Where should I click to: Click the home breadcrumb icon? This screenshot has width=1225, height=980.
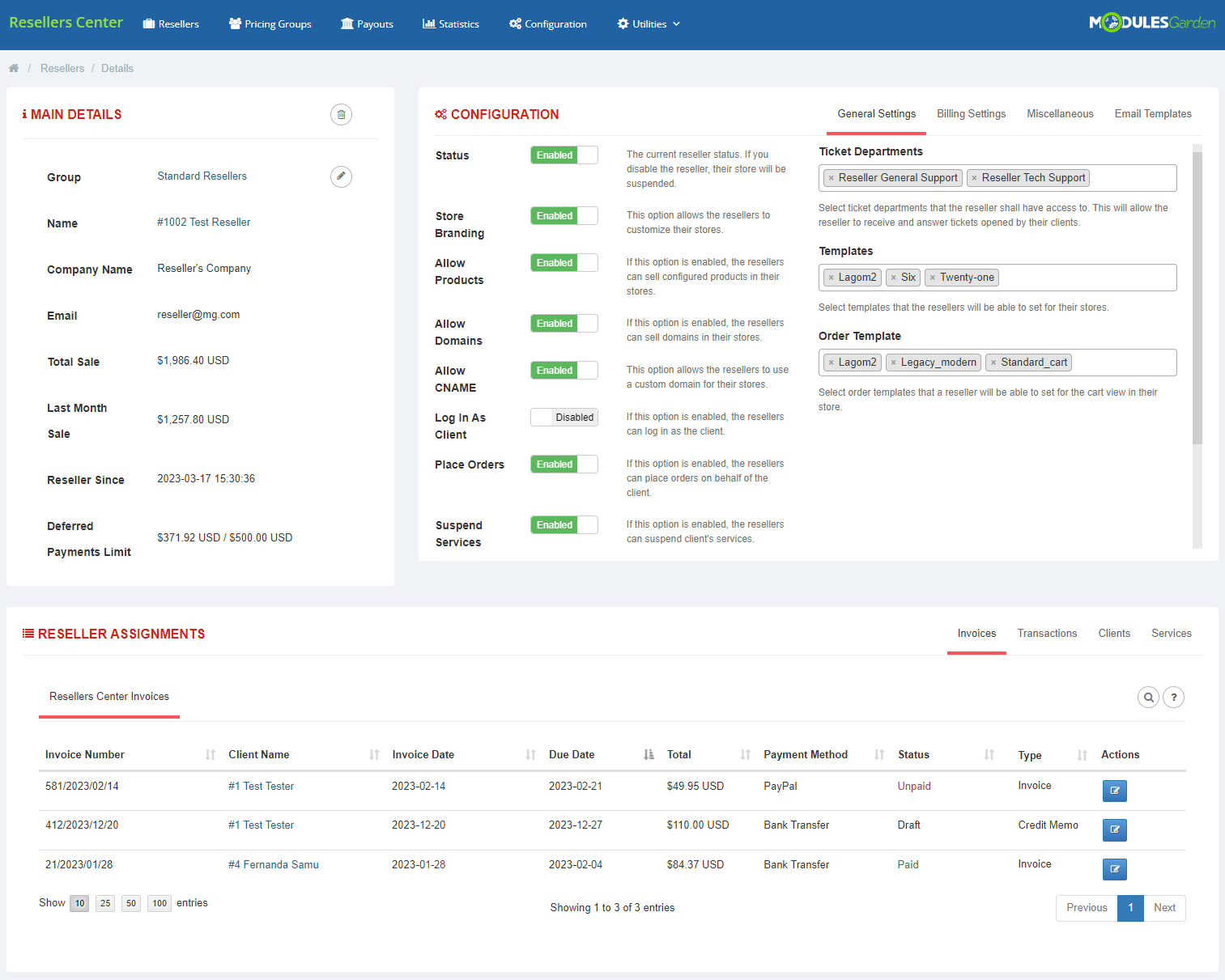(13, 68)
